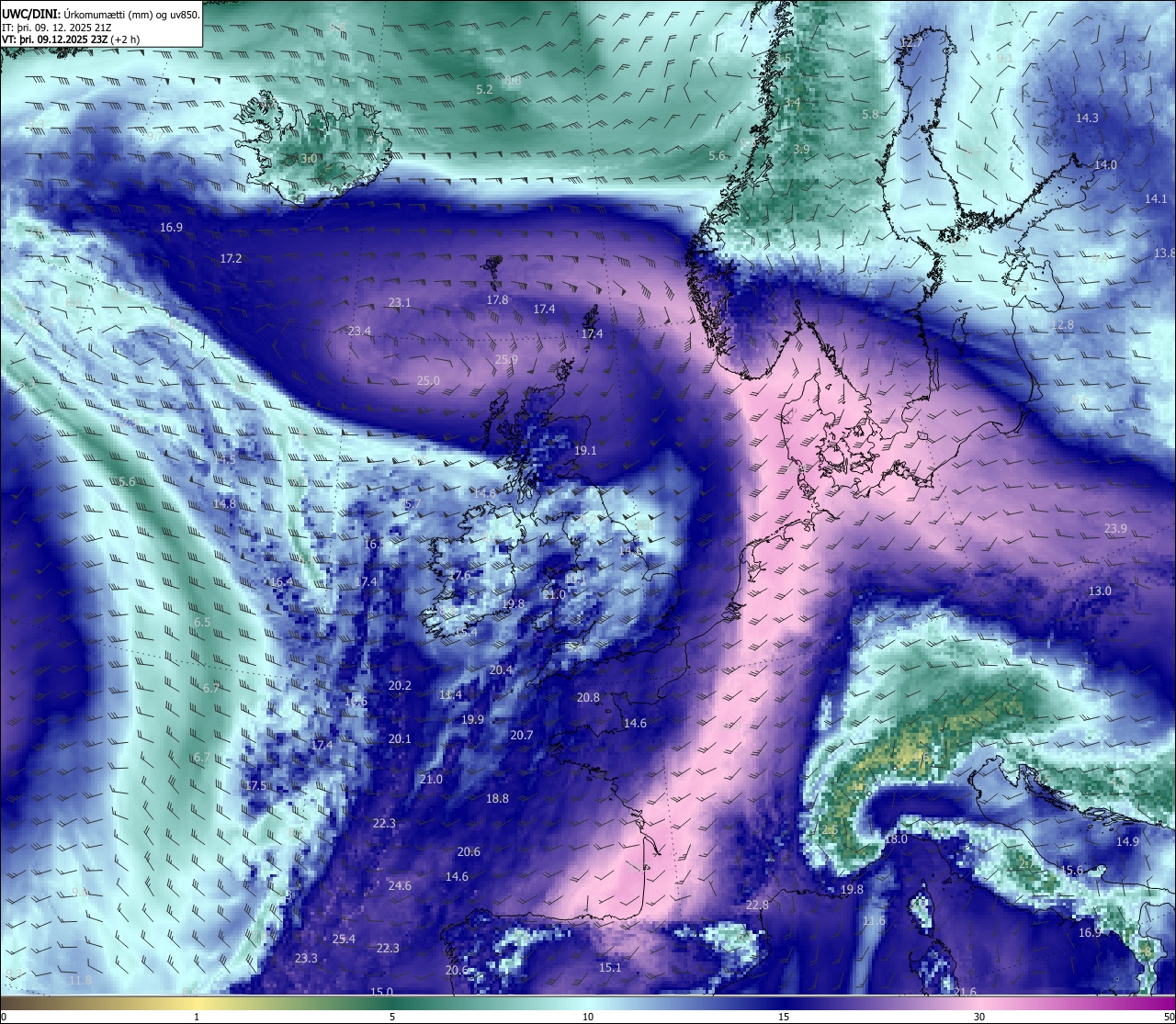
Task: Click the 14.1 value label
Action: tap(1156, 198)
